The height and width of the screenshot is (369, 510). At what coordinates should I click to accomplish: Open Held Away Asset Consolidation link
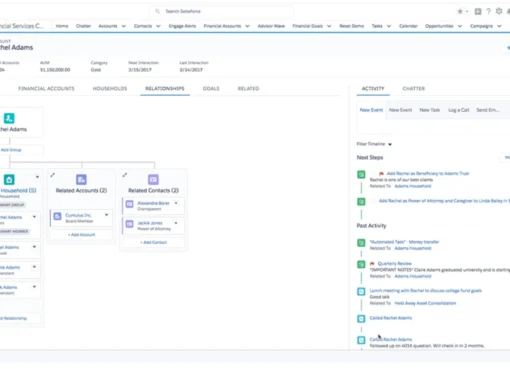point(425,303)
